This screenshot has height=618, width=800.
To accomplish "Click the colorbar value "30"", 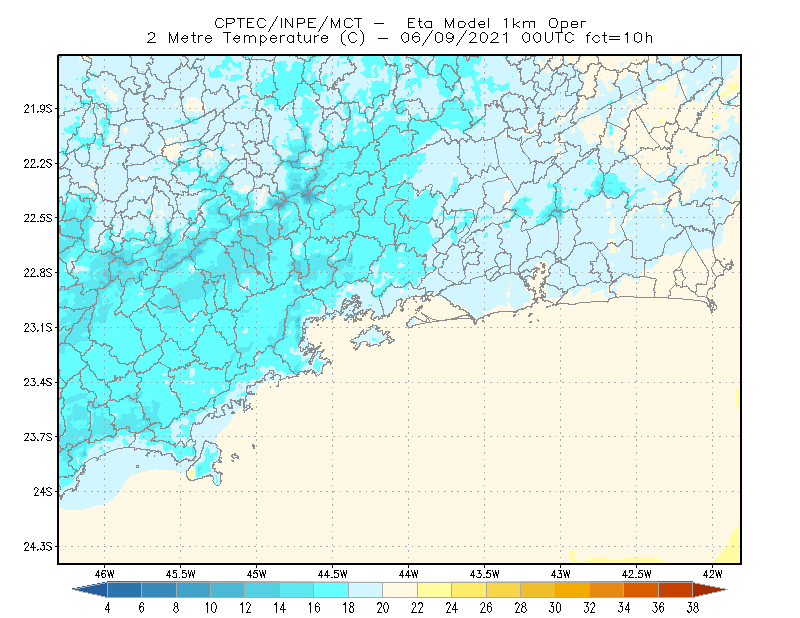I will (x=555, y=608).
